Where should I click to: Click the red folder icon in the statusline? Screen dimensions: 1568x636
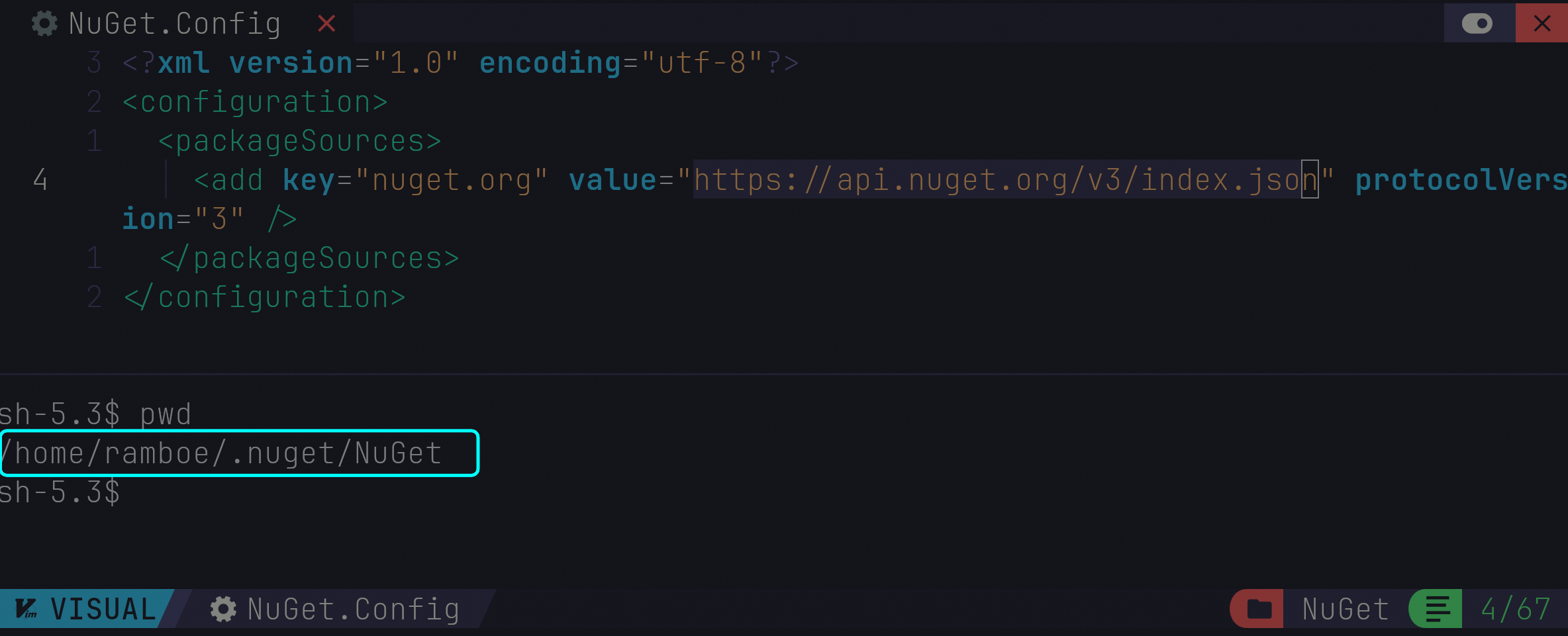tap(1259, 609)
